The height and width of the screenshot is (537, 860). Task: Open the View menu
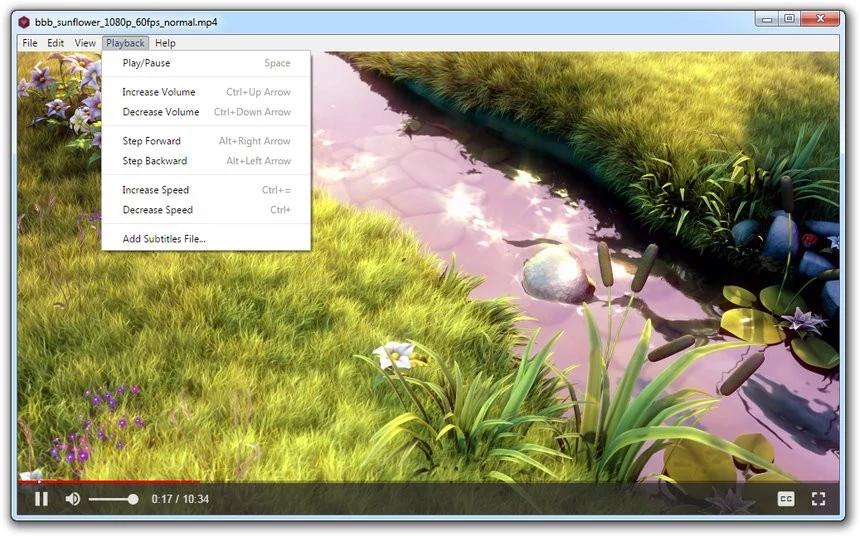tap(85, 43)
